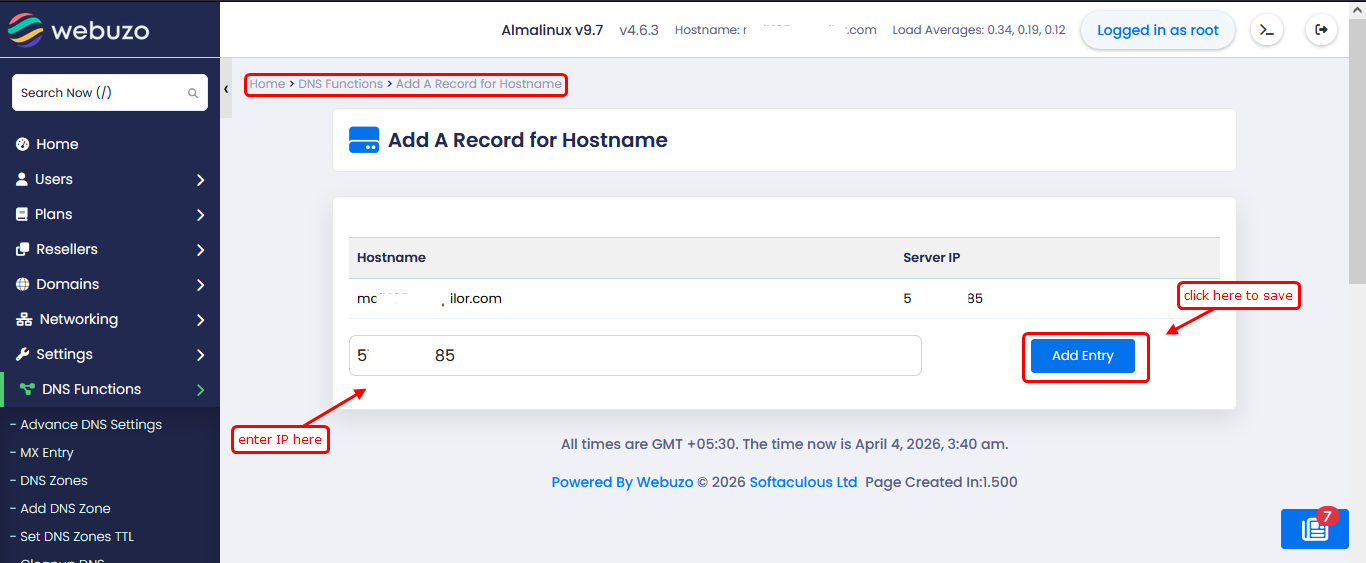Click the logout icon in header
1366x563 pixels.
coord(1321,30)
